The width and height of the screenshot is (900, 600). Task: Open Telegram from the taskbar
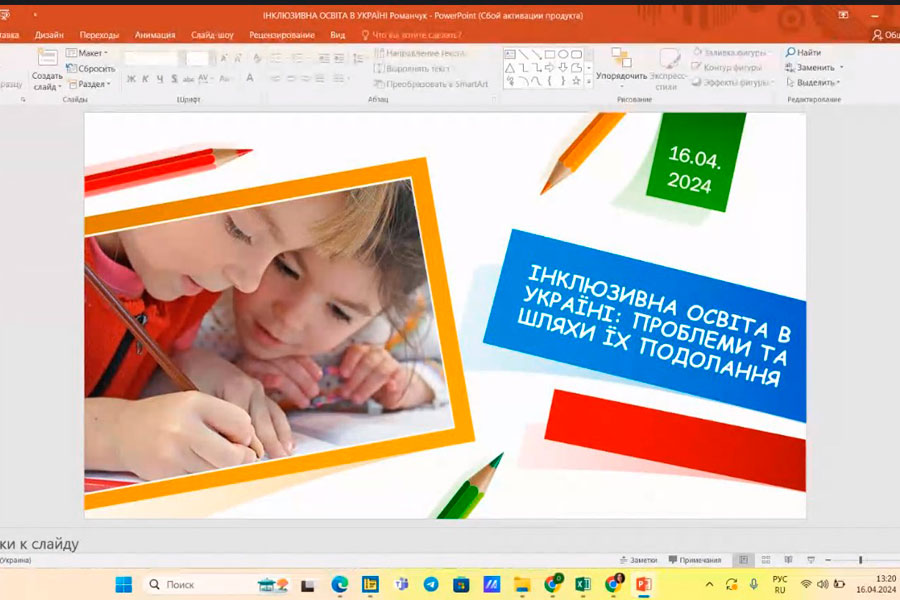(430, 584)
